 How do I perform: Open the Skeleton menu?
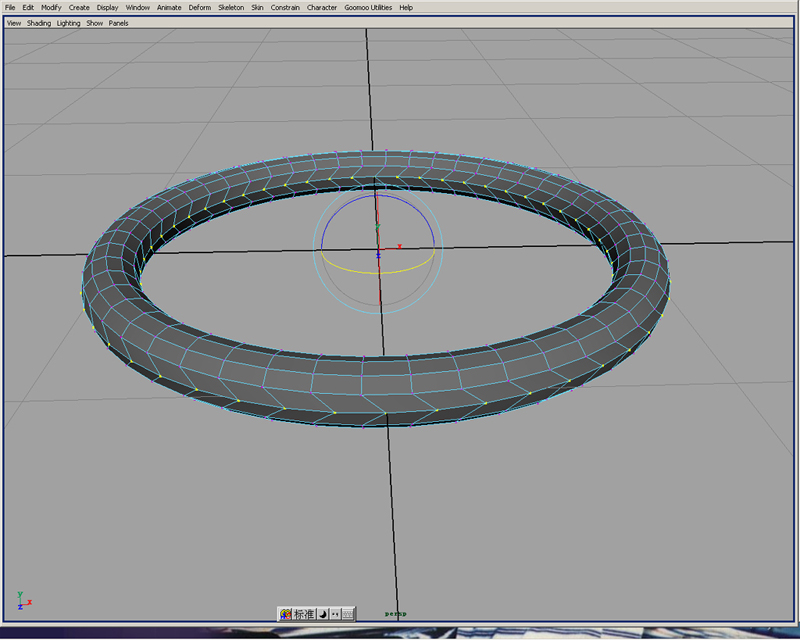(x=231, y=8)
